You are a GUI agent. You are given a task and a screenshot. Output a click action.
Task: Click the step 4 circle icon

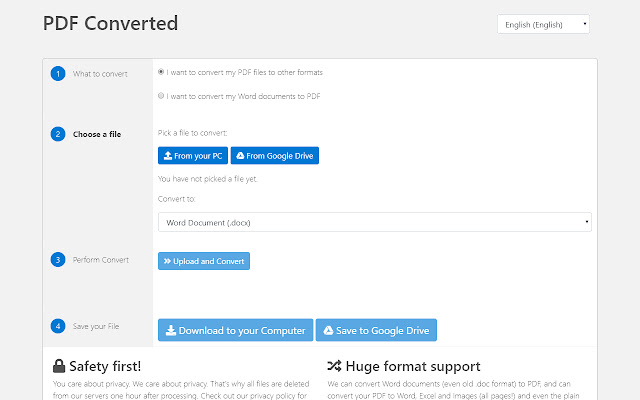pos(58,326)
